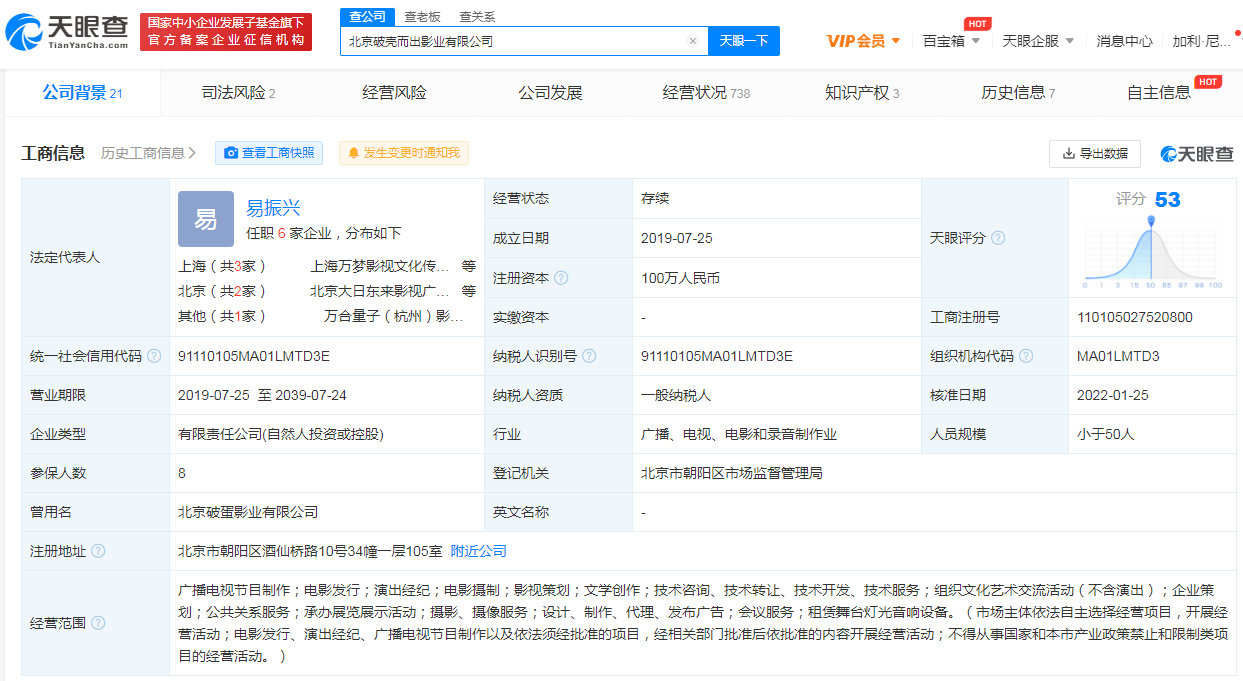This screenshot has height=681, width=1243.
Task: Open the 天眼企服 dropdown menu
Action: pyautogui.click(x=1038, y=41)
